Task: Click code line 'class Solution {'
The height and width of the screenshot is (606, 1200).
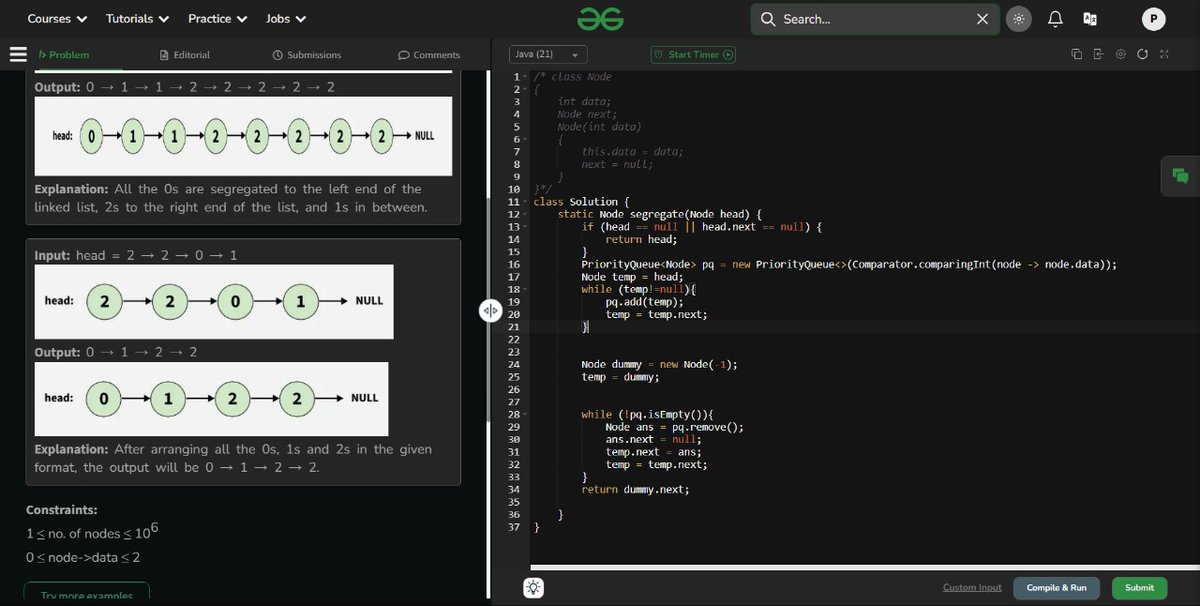Action: (582, 202)
